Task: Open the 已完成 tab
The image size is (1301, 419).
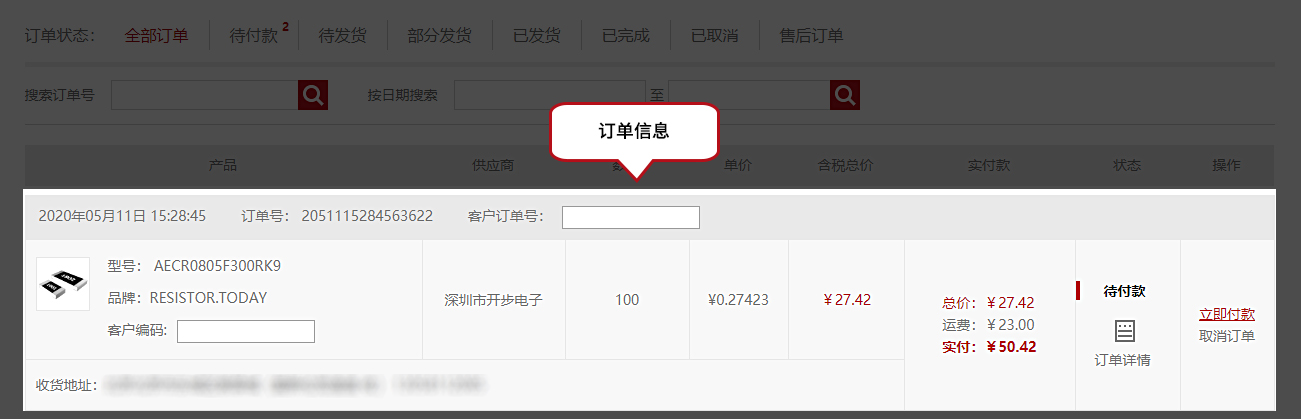Action: [625, 36]
